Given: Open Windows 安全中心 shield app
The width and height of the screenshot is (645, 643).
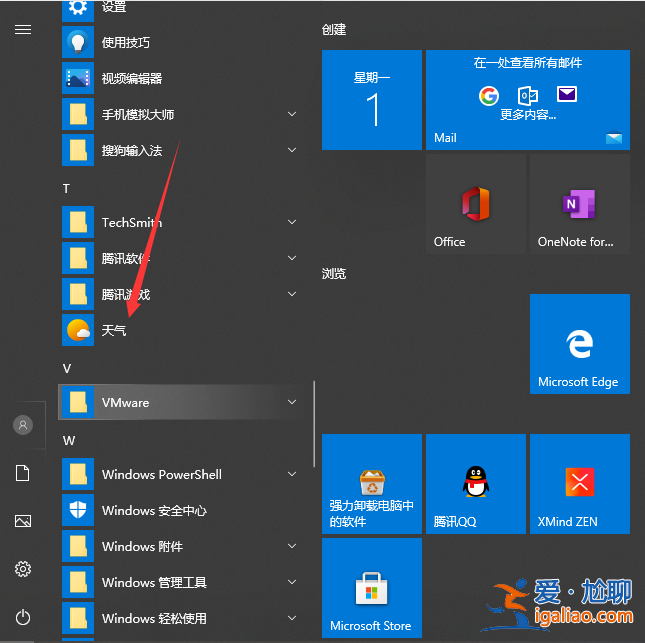Looking at the screenshot, I should coord(78,510).
